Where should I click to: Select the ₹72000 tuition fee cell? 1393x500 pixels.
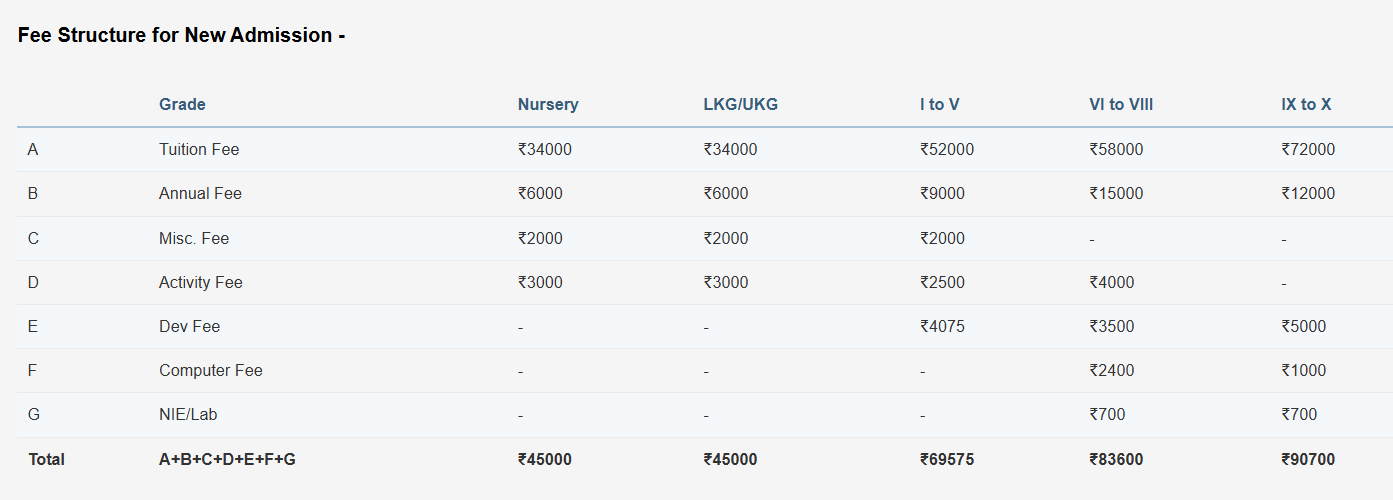1308,149
